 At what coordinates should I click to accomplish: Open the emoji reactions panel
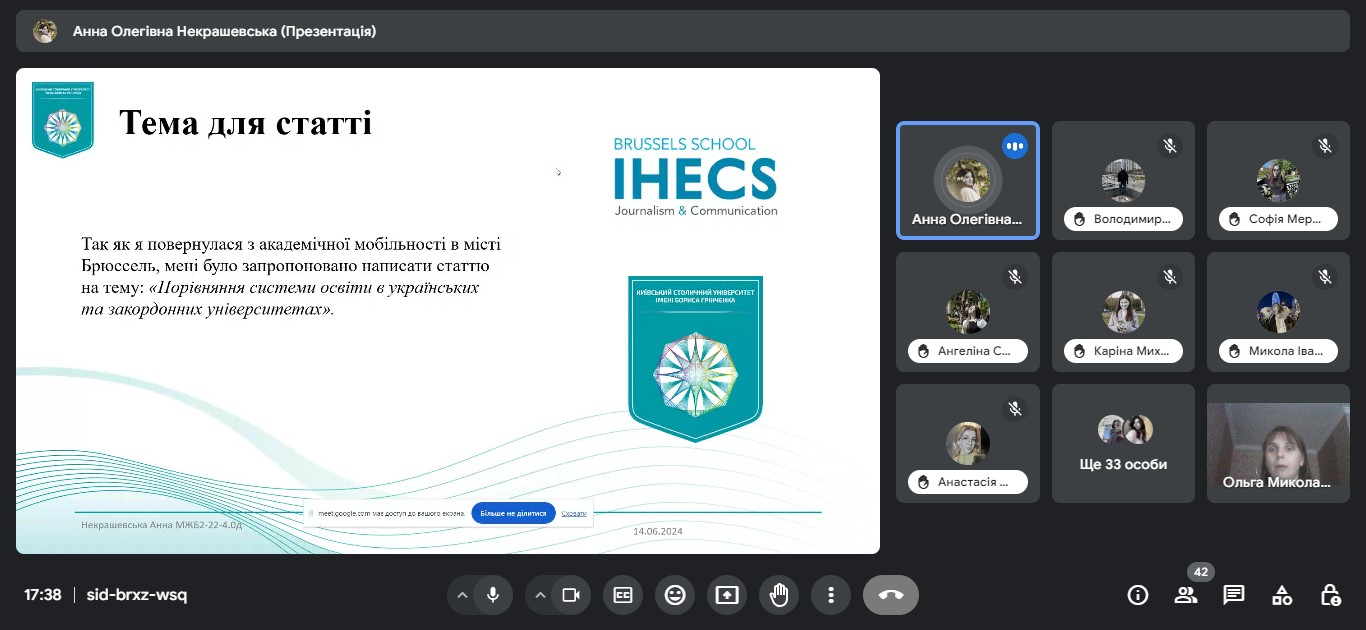coord(675,595)
